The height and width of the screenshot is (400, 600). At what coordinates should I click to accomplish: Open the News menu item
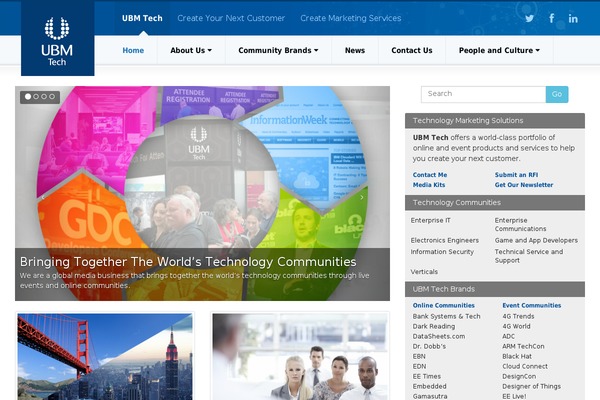pyautogui.click(x=355, y=50)
